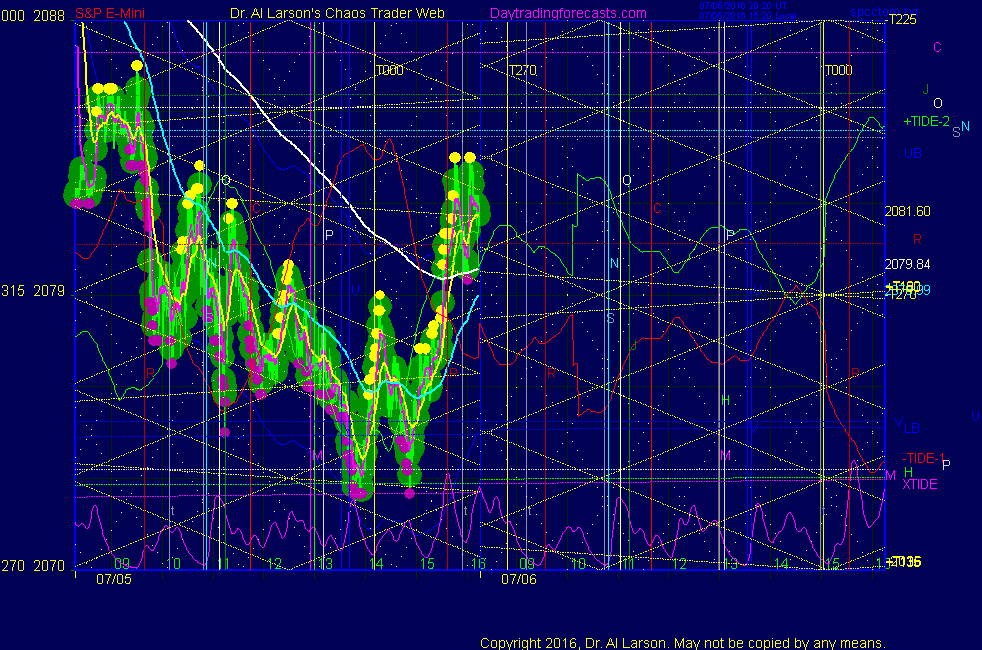Click the yellow 2081.60 price label
This screenshot has width=982, height=650.
pos(907,211)
